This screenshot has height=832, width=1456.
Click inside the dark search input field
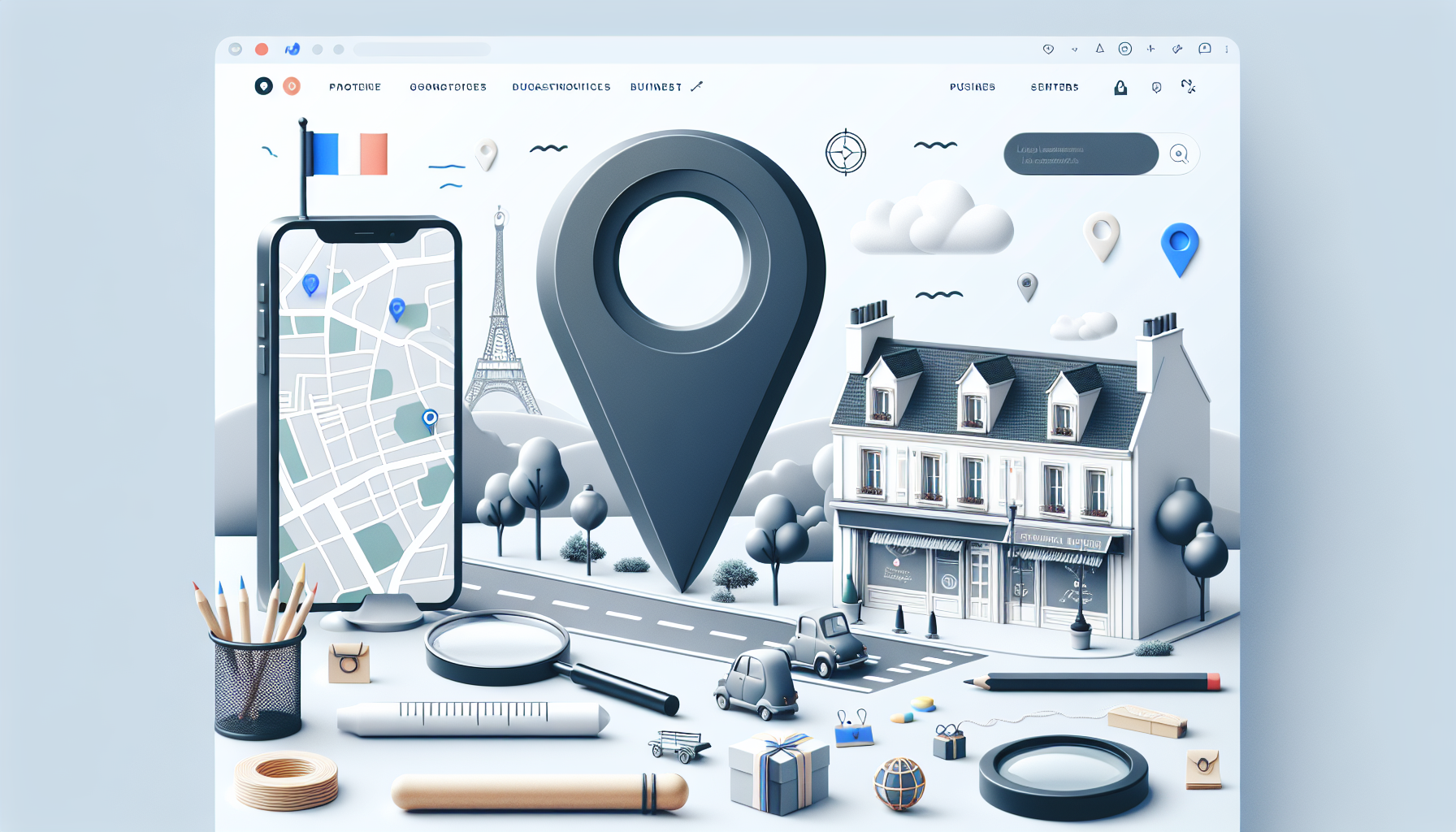1081,154
